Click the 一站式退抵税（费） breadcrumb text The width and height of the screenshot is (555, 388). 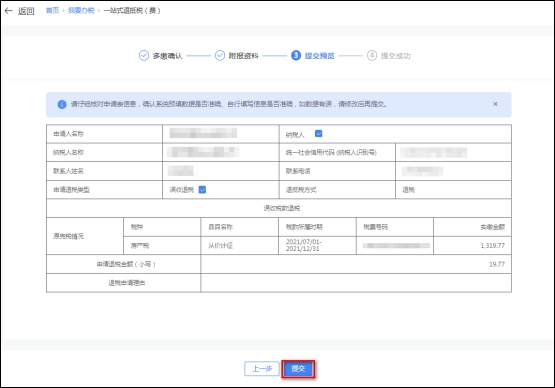click(132, 11)
